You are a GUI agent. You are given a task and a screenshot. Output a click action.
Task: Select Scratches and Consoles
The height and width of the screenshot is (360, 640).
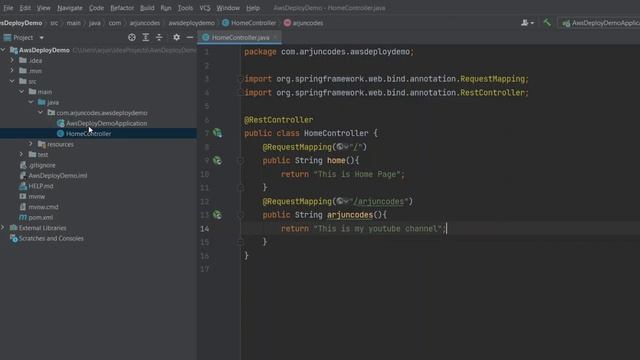click(x=51, y=238)
